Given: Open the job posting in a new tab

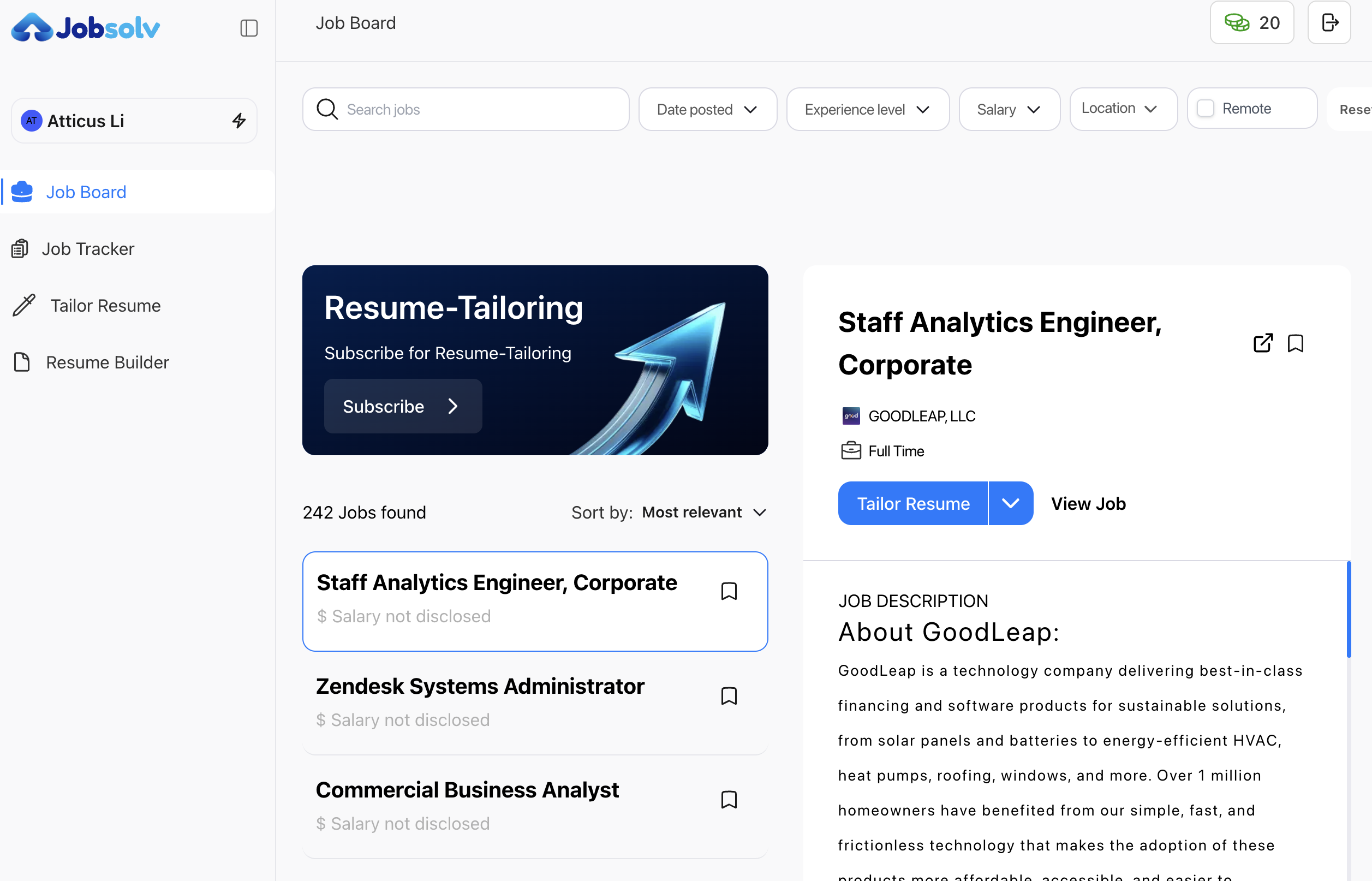Looking at the screenshot, I should [1263, 343].
